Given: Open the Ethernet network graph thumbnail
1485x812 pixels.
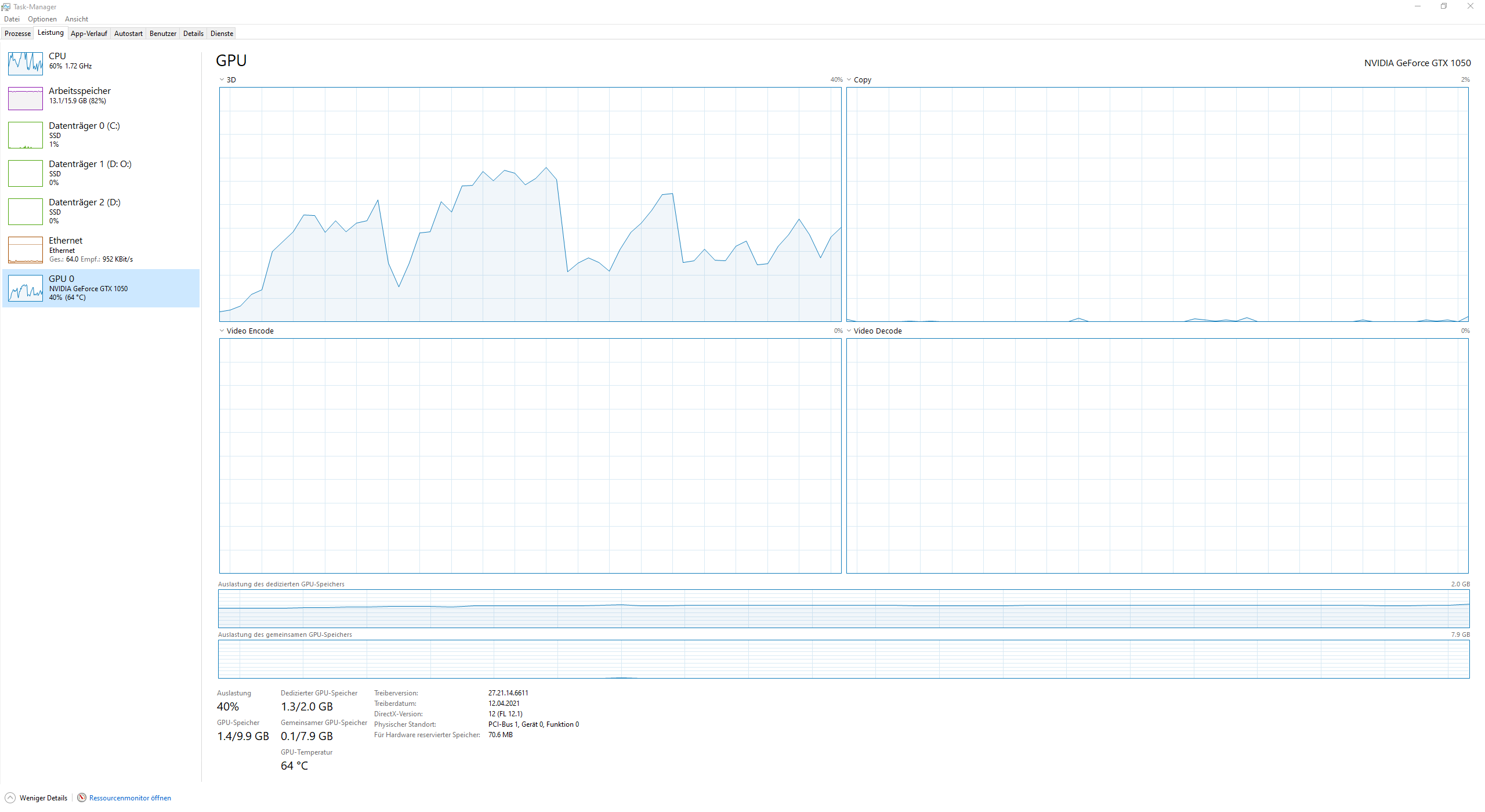Looking at the screenshot, I should [x=26, y=250].
